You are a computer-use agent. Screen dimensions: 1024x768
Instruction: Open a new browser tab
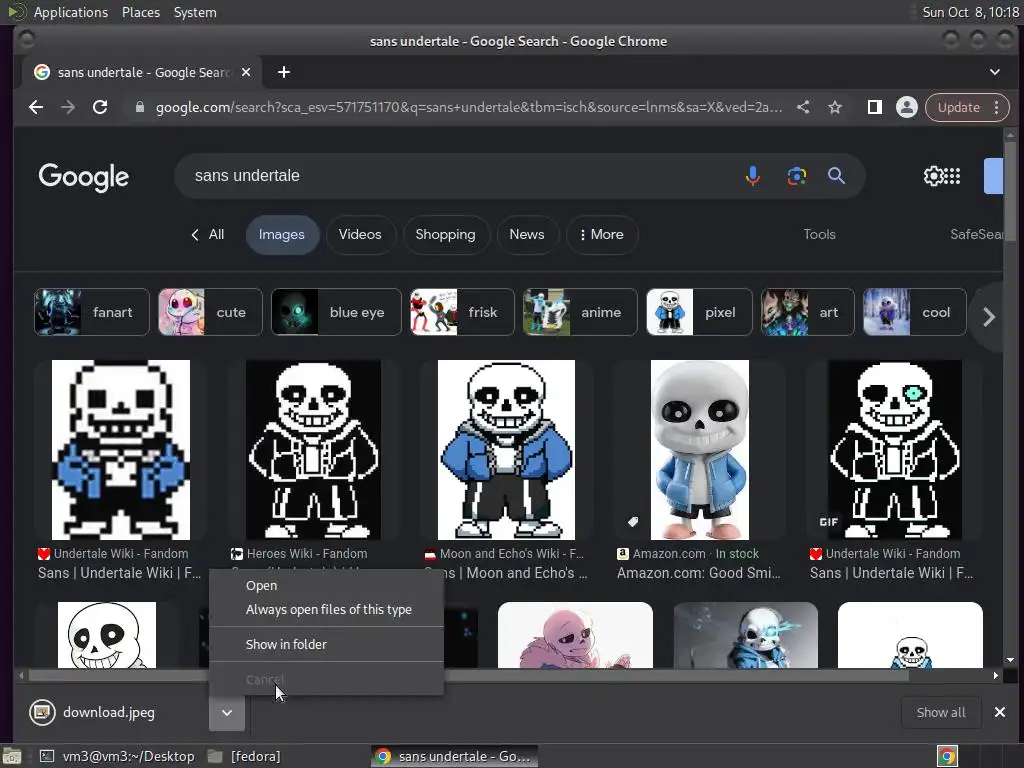[283, 72]
